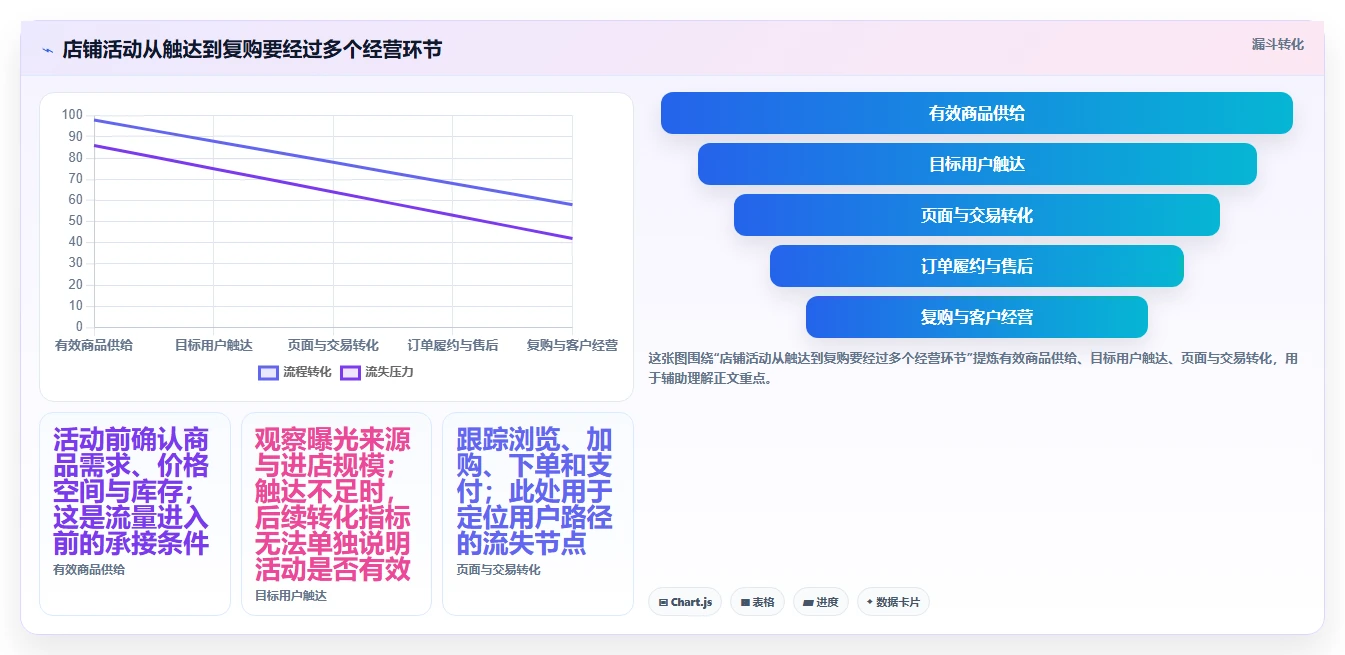
Task: Select the 订单履约与售后 funnel bar
Action: [x=977, y=266]
